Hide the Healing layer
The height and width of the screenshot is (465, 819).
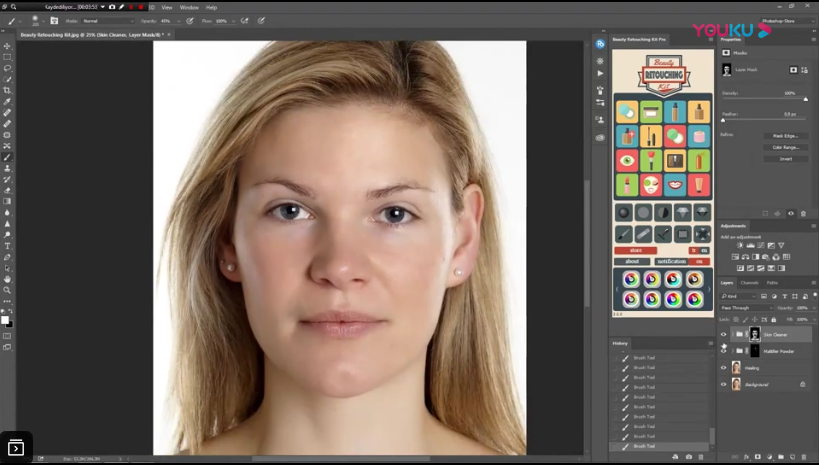(723, 368)
